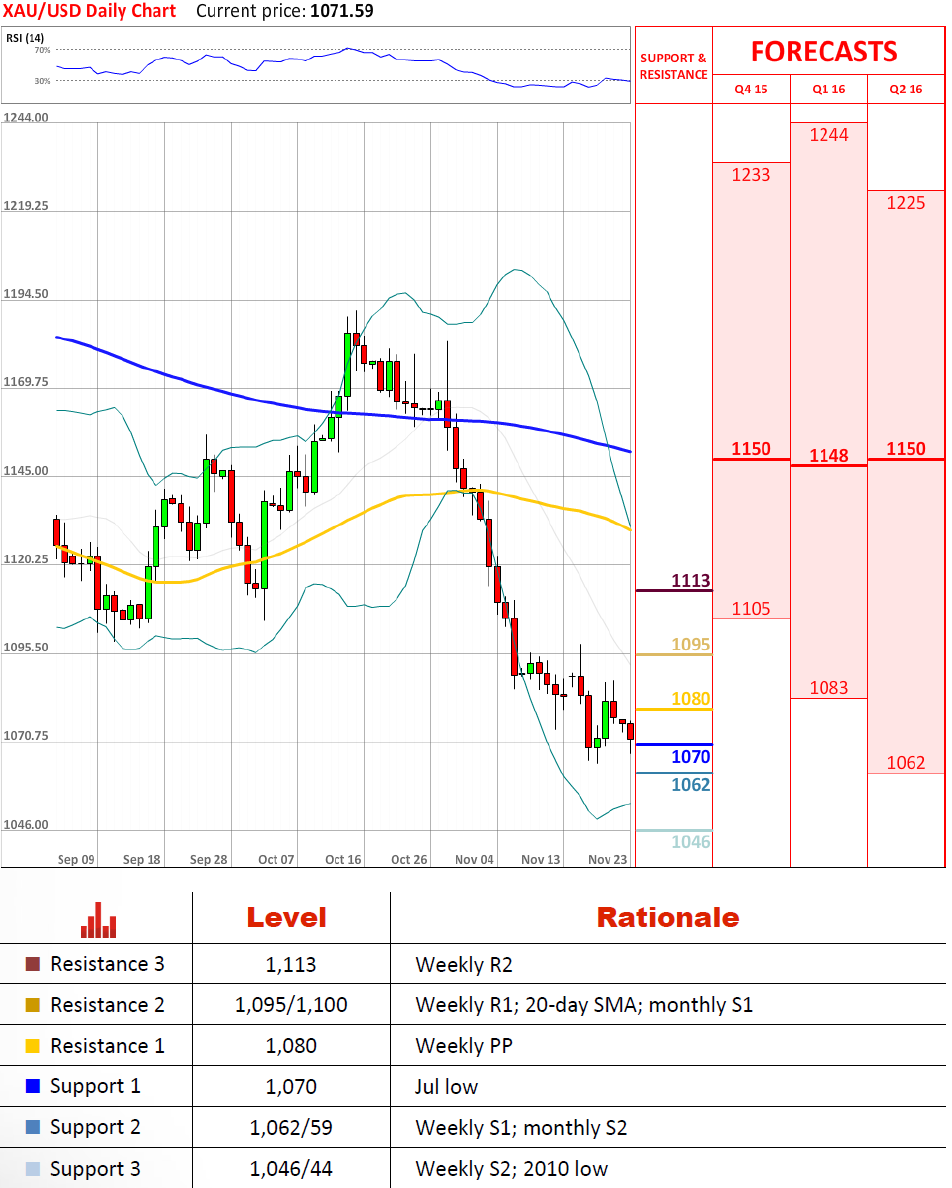Click the Support 1 blue swatch
This screenshot has height=1188, width=952.
point(33,1086)
